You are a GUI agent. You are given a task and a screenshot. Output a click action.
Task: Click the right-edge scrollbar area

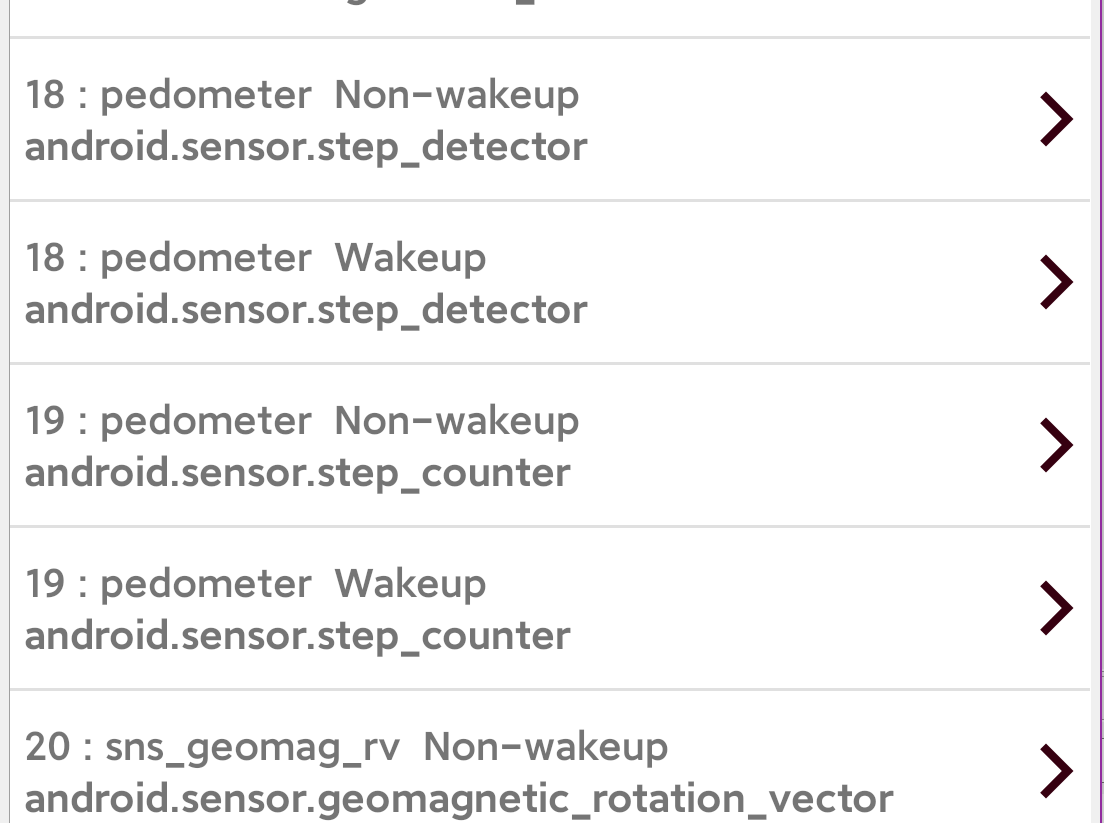1099,400
